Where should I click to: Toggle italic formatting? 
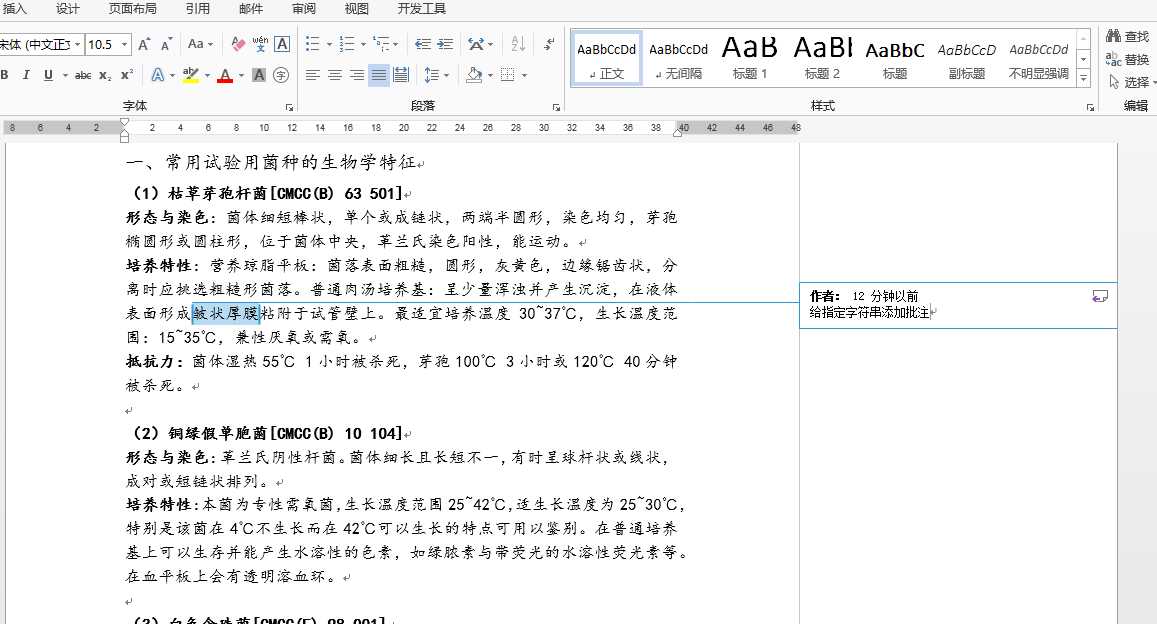pos(26,74)
